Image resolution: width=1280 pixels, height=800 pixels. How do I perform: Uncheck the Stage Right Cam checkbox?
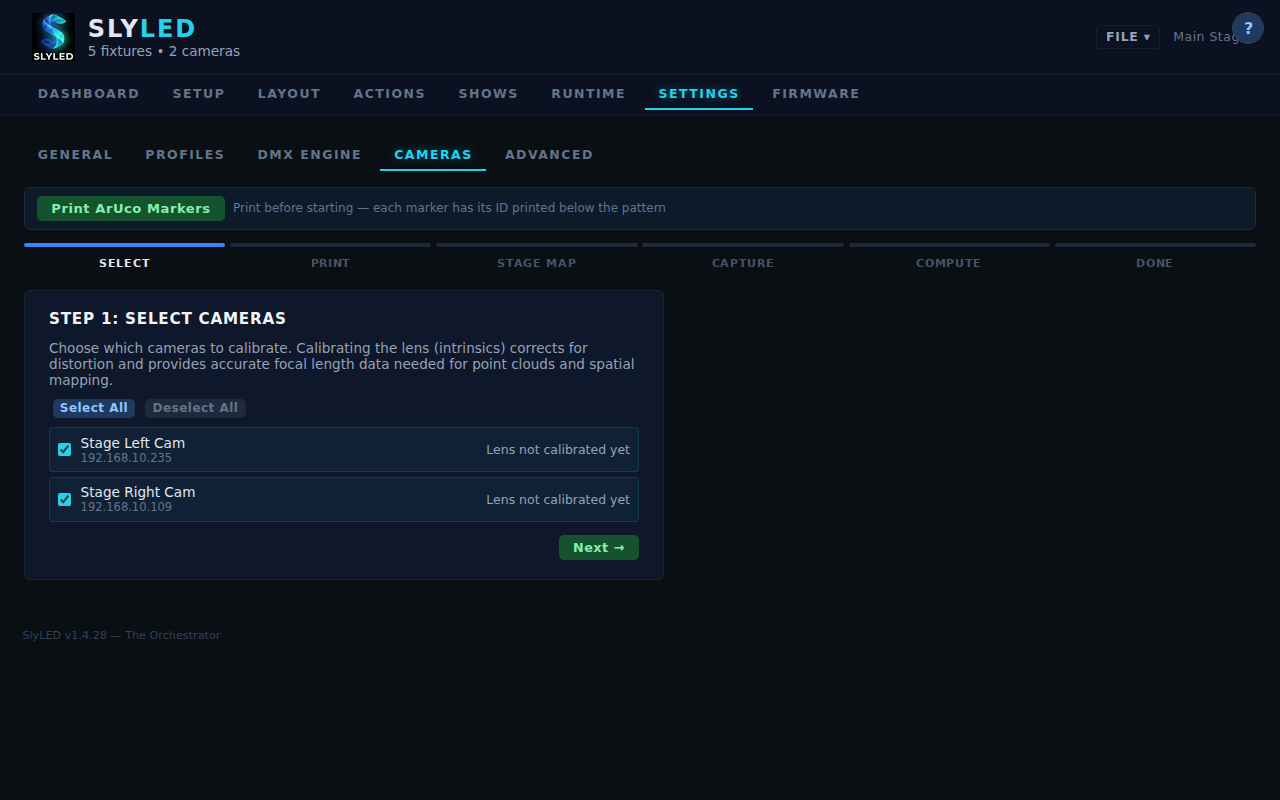click(65, 499)
